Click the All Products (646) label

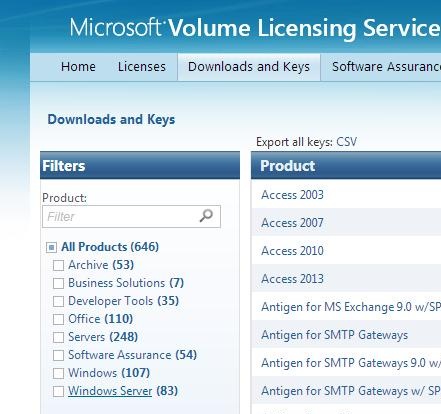(x=110, y=247)
